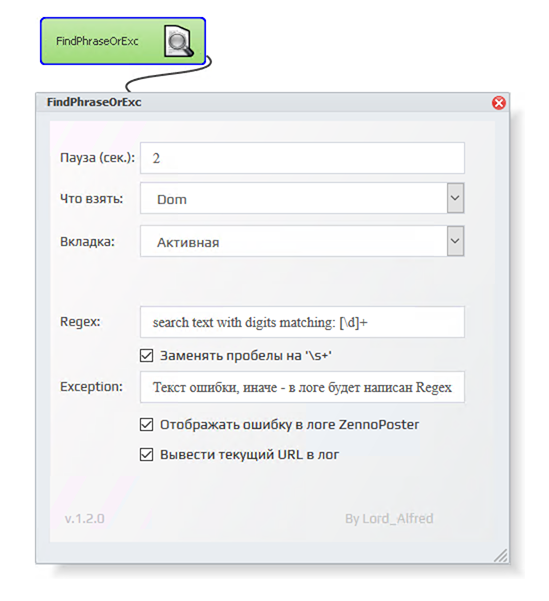Image resolution: width=549 pixels, height=601 pixels.
Task: Click the Exception: field label
Action: pos(91,386)
